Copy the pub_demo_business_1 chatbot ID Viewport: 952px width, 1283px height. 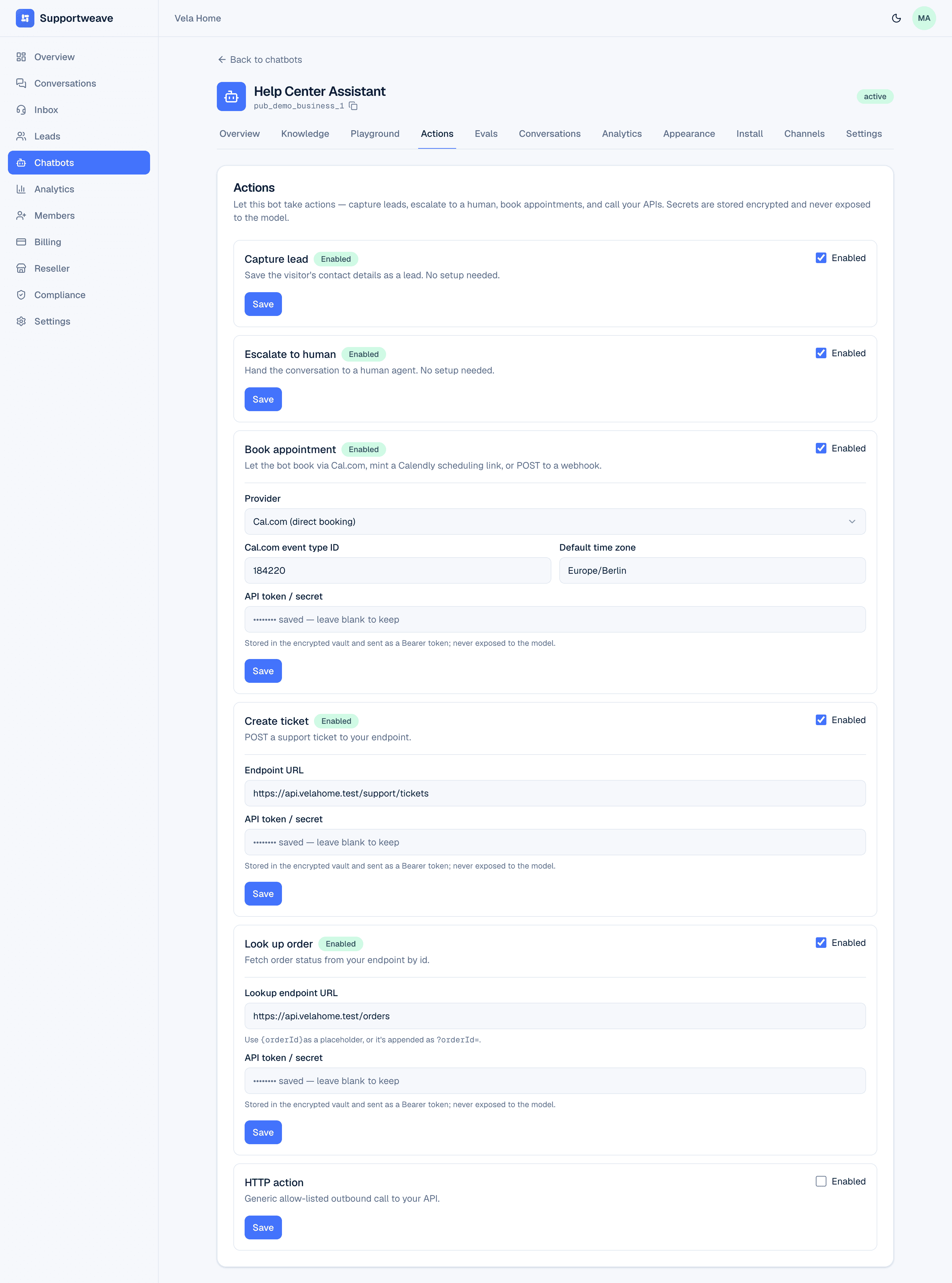click(x=353, y=106)
